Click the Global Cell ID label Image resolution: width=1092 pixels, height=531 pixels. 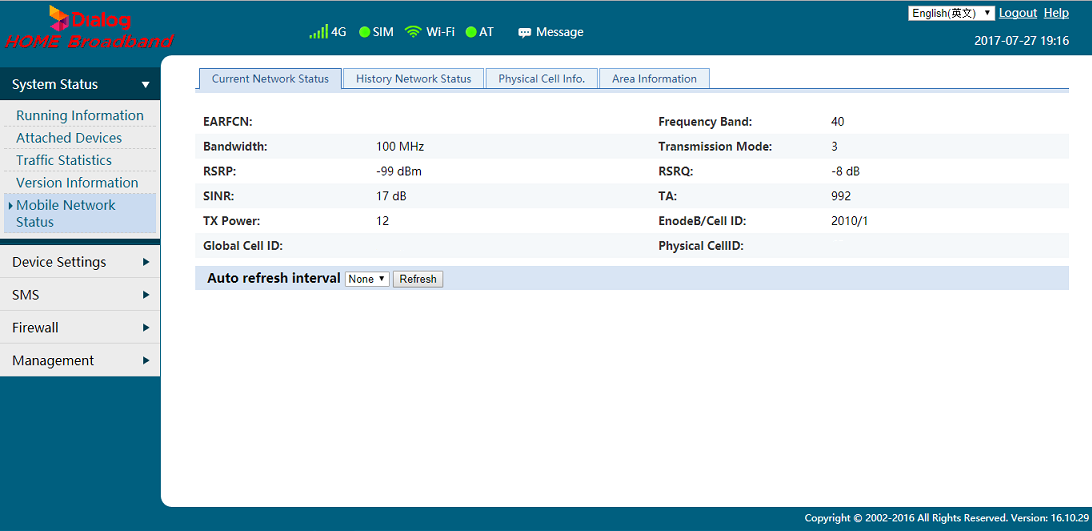click(242, 246)
